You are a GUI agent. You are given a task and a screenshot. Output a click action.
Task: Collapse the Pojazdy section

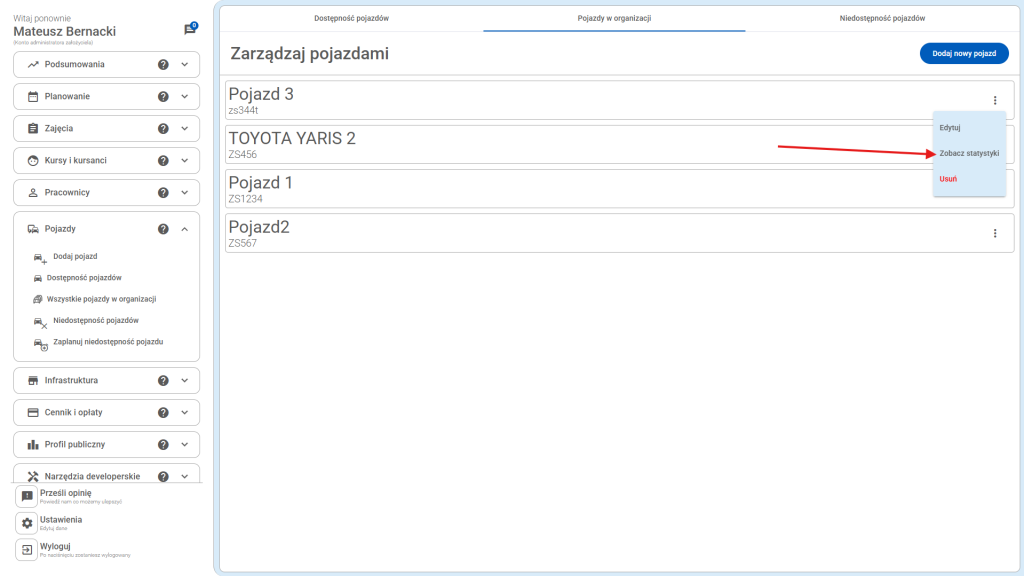[x=184, y=229]
